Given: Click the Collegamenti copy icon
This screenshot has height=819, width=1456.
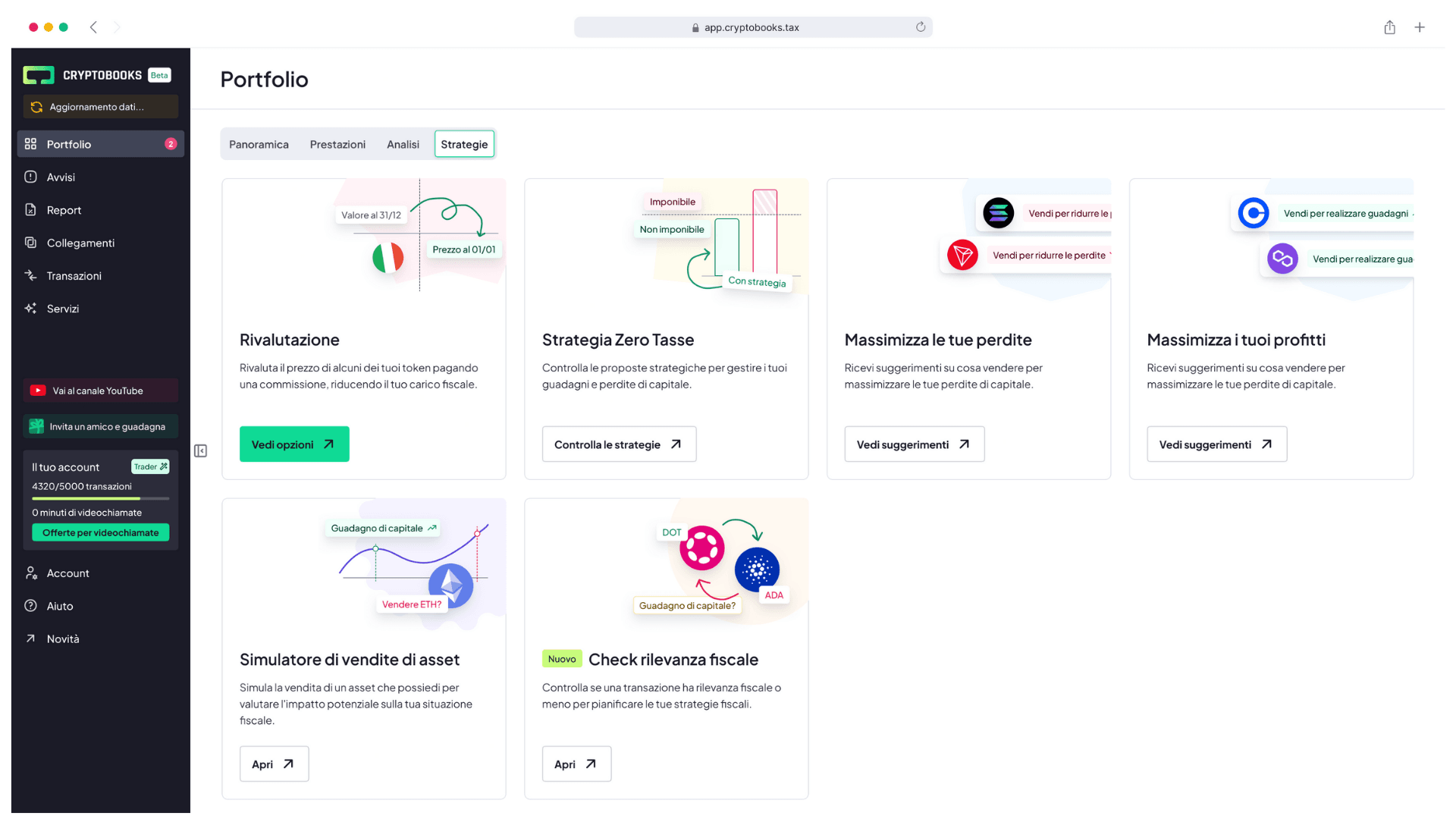Looking at the screenshot, I should click(30, 243).
